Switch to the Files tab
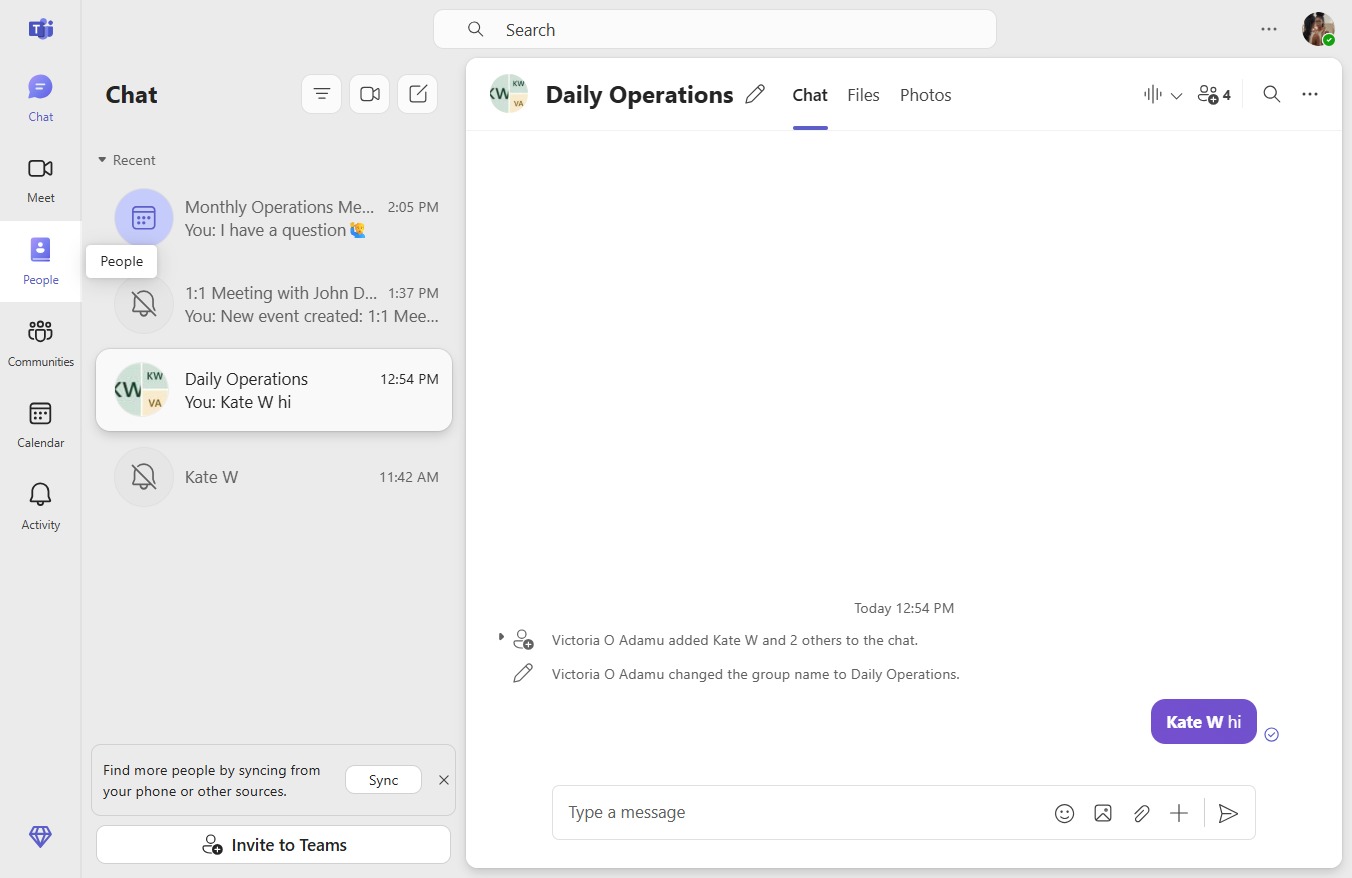 (863, 95)
